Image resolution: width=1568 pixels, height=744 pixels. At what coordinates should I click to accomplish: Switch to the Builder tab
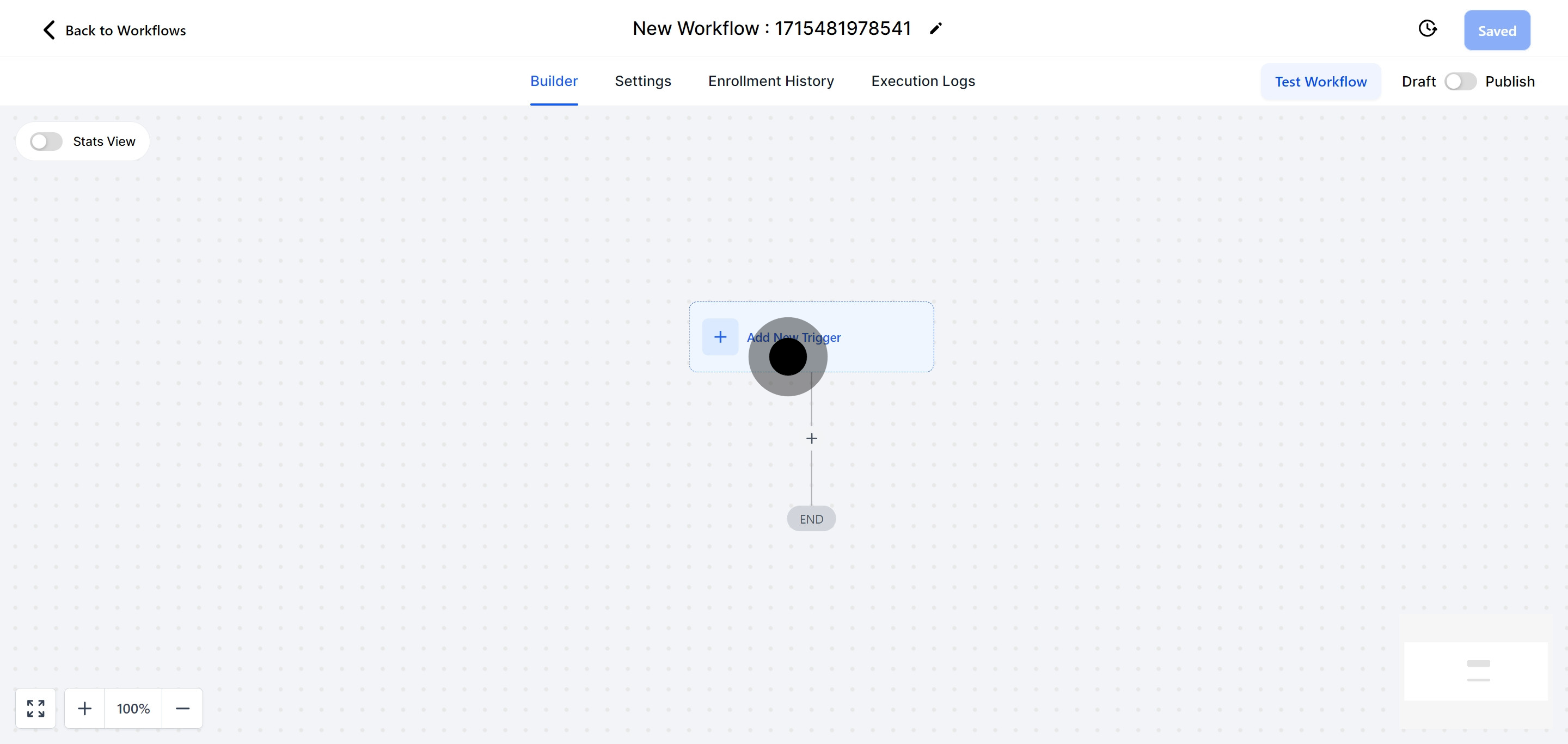click(x=553, y=81)
